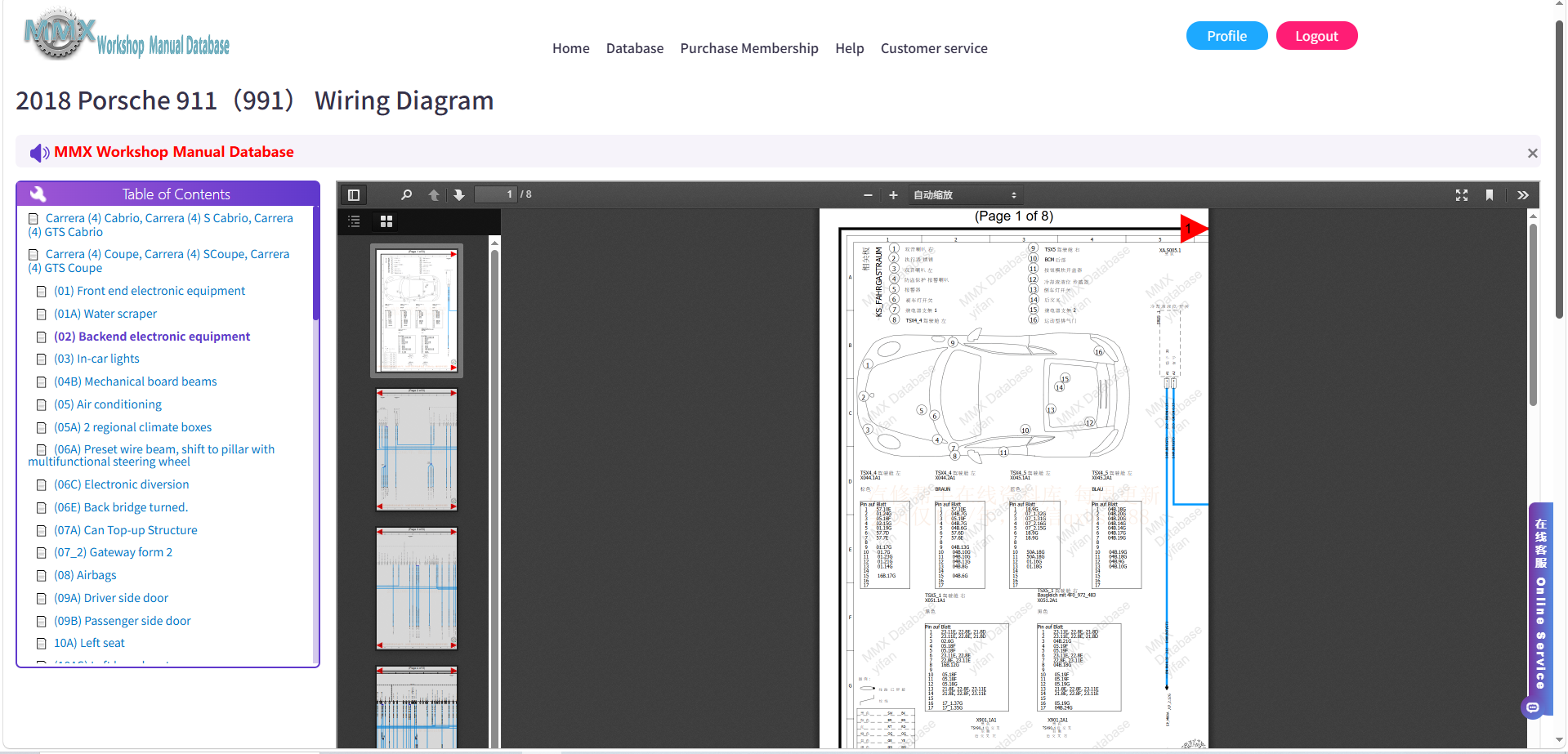Open the find-in-document search tool
This screenshot has width=1568, height=754.
pos(406,195)
